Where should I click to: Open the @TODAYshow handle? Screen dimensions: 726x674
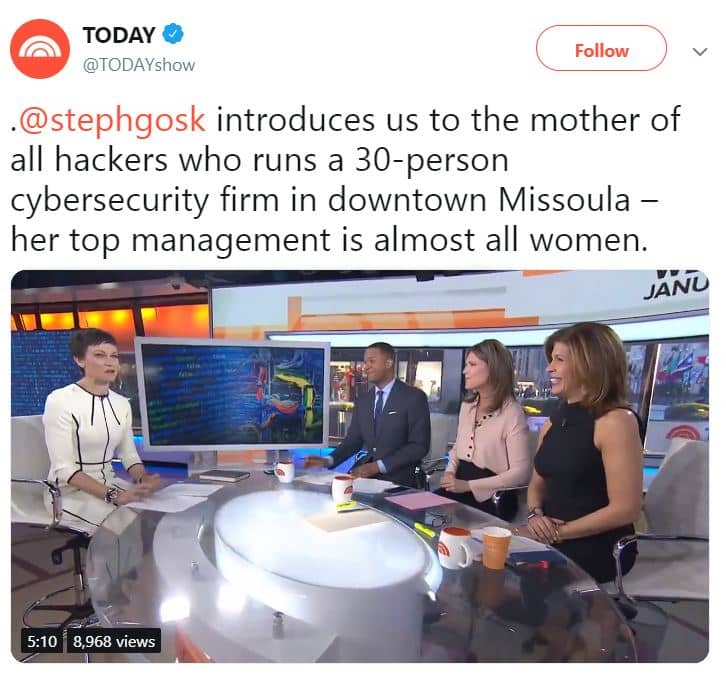pyautogui.click(x=139, y=65)
